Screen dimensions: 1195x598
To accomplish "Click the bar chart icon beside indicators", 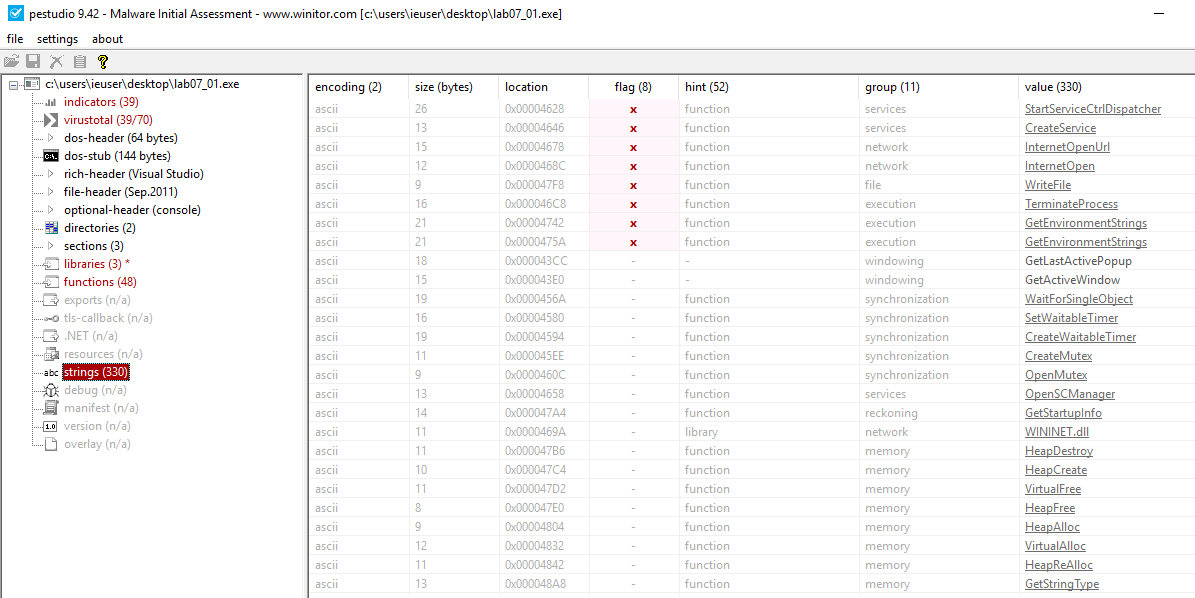I will click(x=50, y=102).
